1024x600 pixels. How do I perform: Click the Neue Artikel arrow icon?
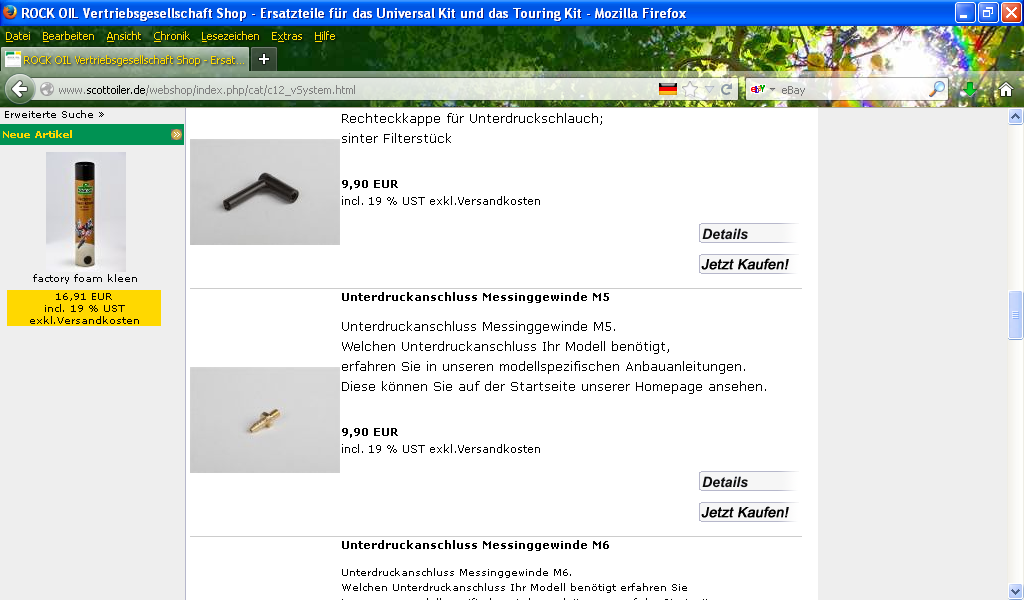pyautogui.click(x=176, y=134)
